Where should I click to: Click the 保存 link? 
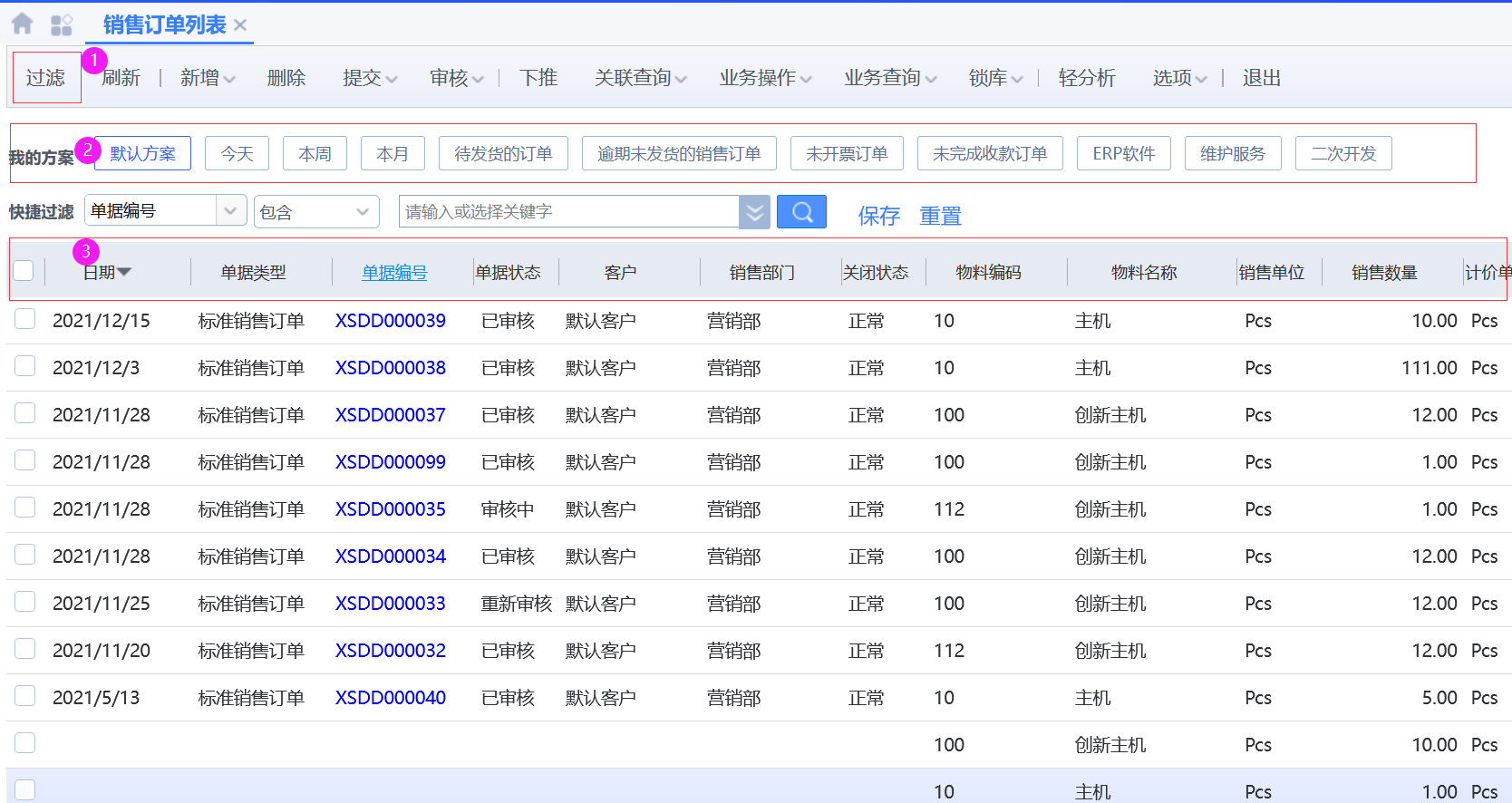pos(879,216)
